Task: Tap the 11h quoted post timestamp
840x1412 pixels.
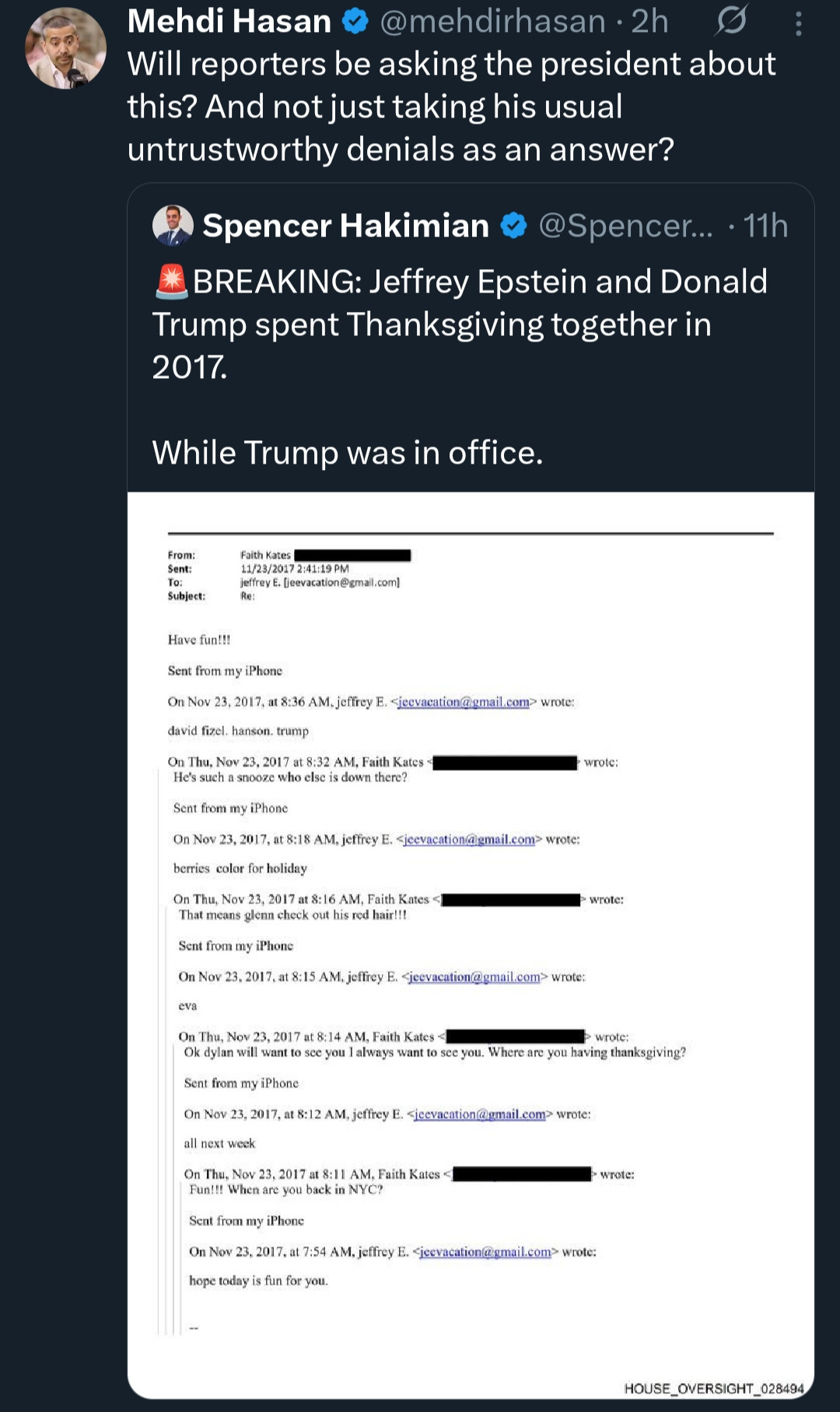Action: click(x=765, y=226)
